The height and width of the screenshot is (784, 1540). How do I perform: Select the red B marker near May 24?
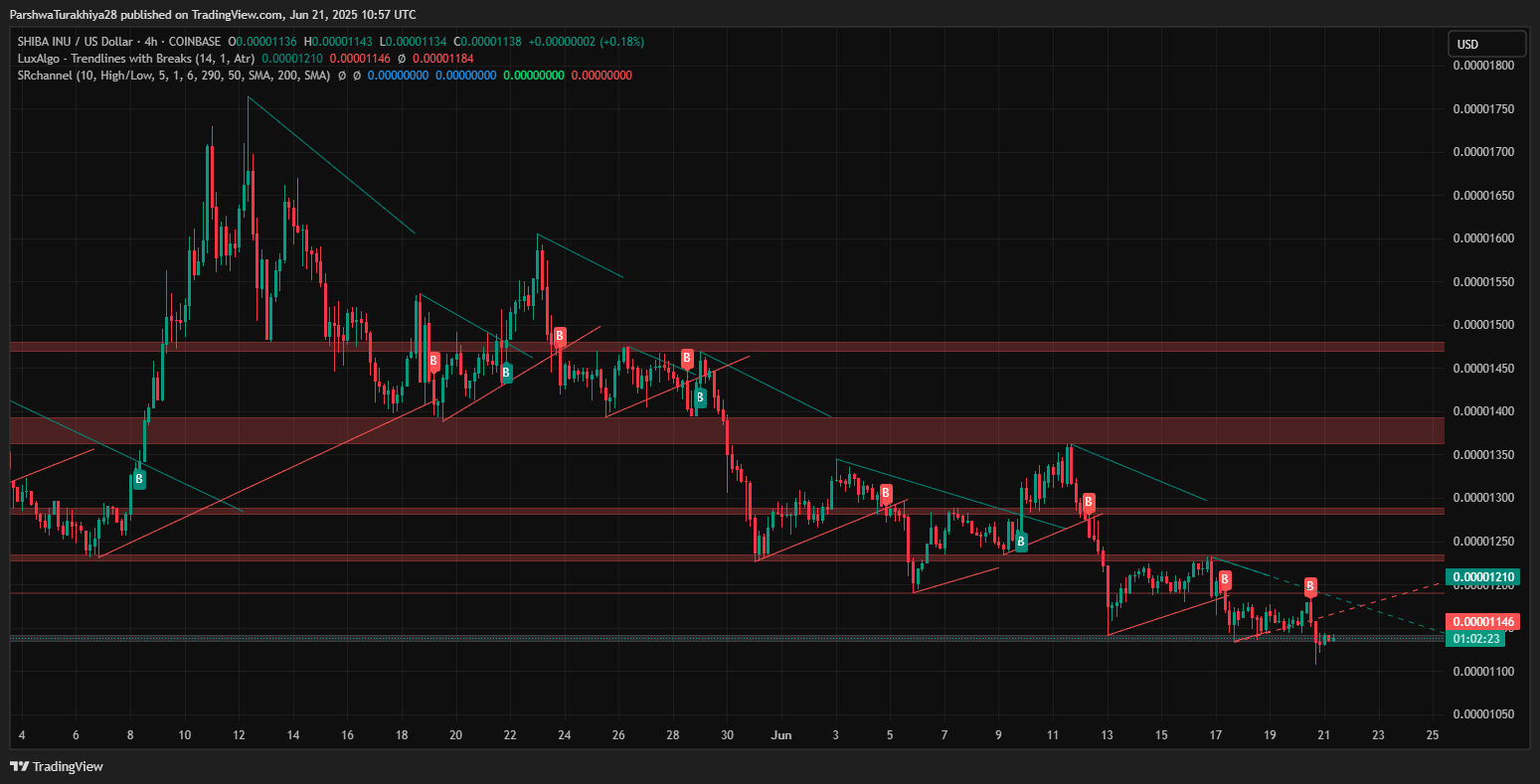click(560, 336)
